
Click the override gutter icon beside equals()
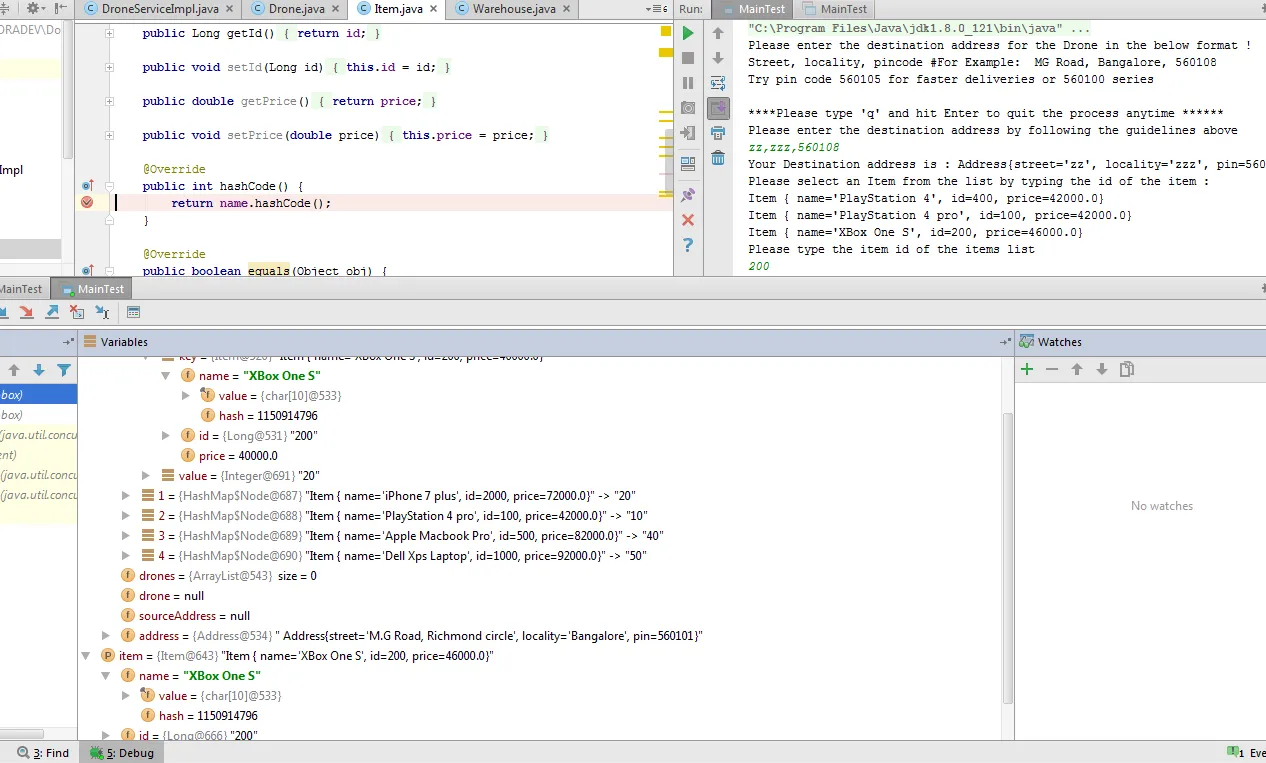pyautogui.click(x=87, y=271)
